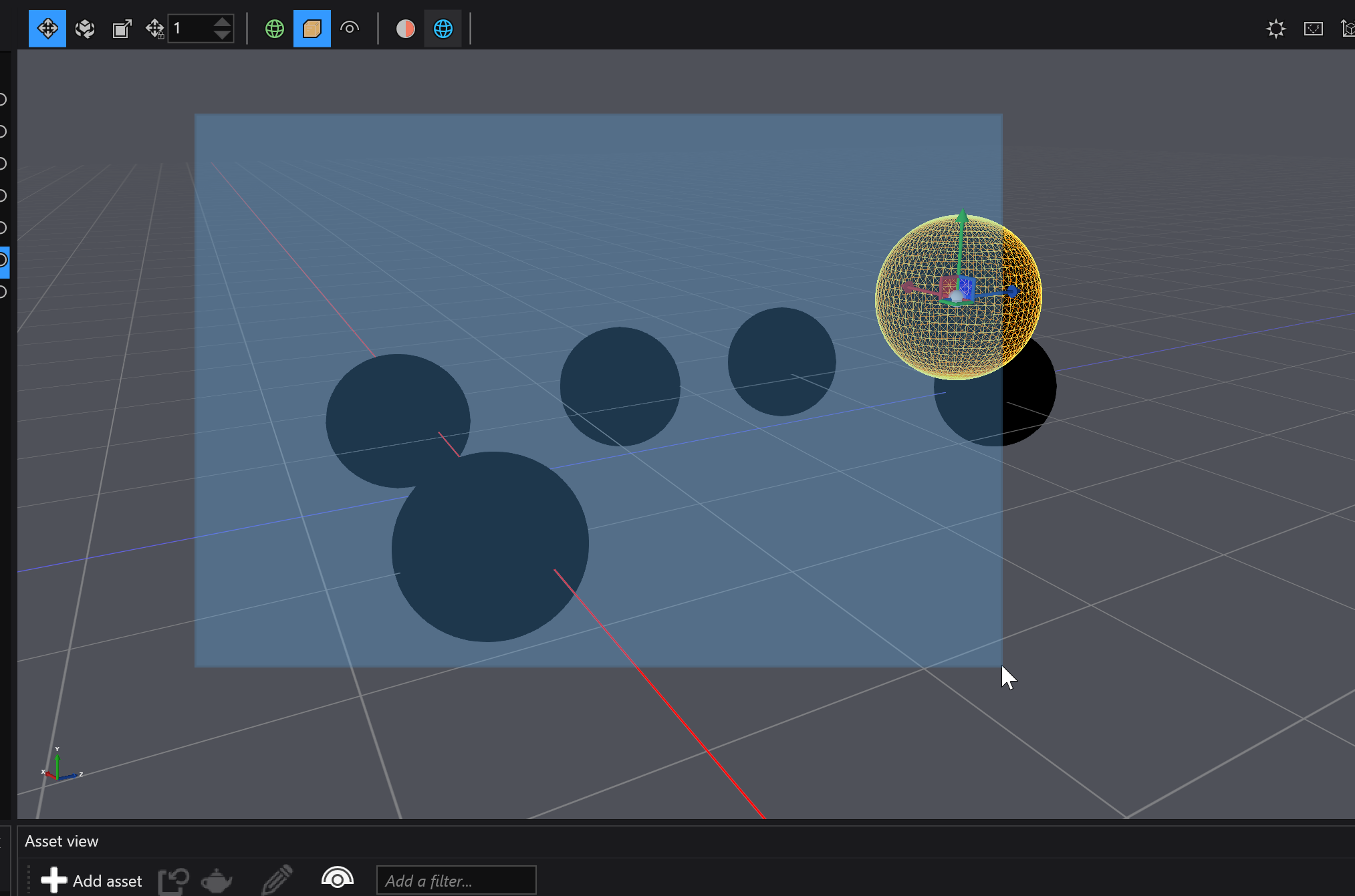Screen dimensions: 1355x896
Task: Open viewport lighting sun options
Action: pos(1276,29)
